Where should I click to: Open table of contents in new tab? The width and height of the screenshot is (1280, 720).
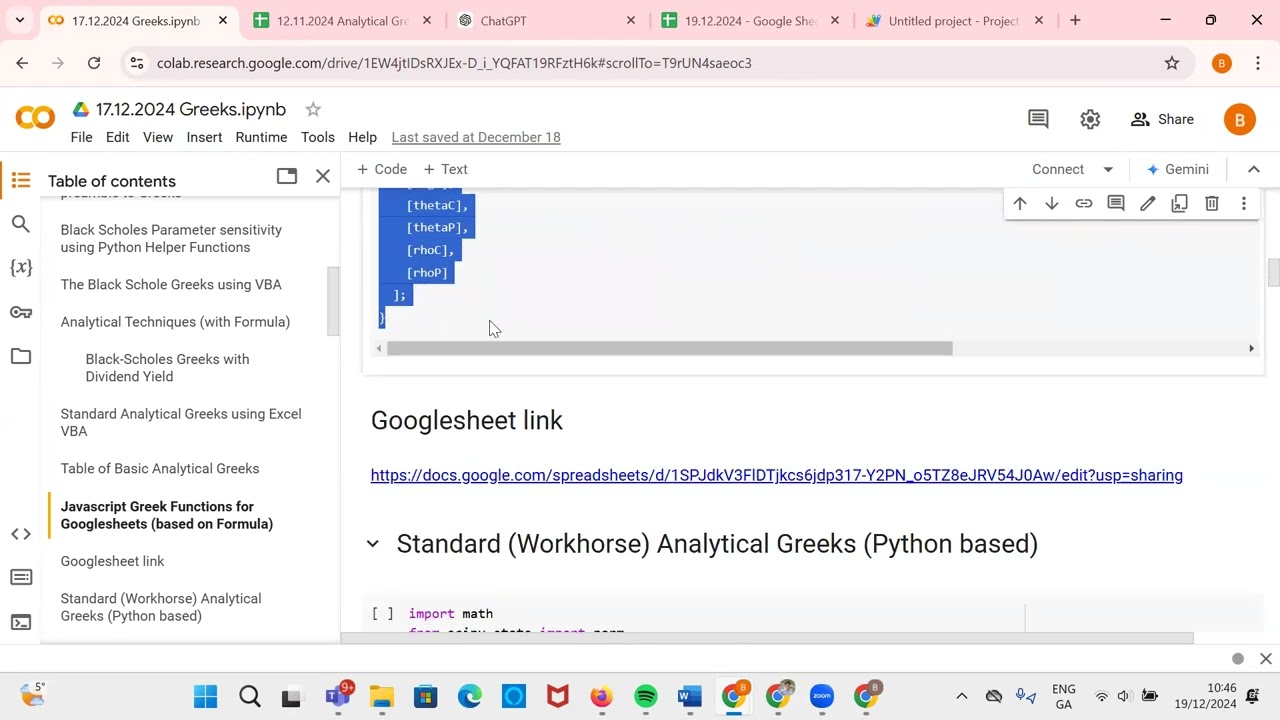coord(287,176)
